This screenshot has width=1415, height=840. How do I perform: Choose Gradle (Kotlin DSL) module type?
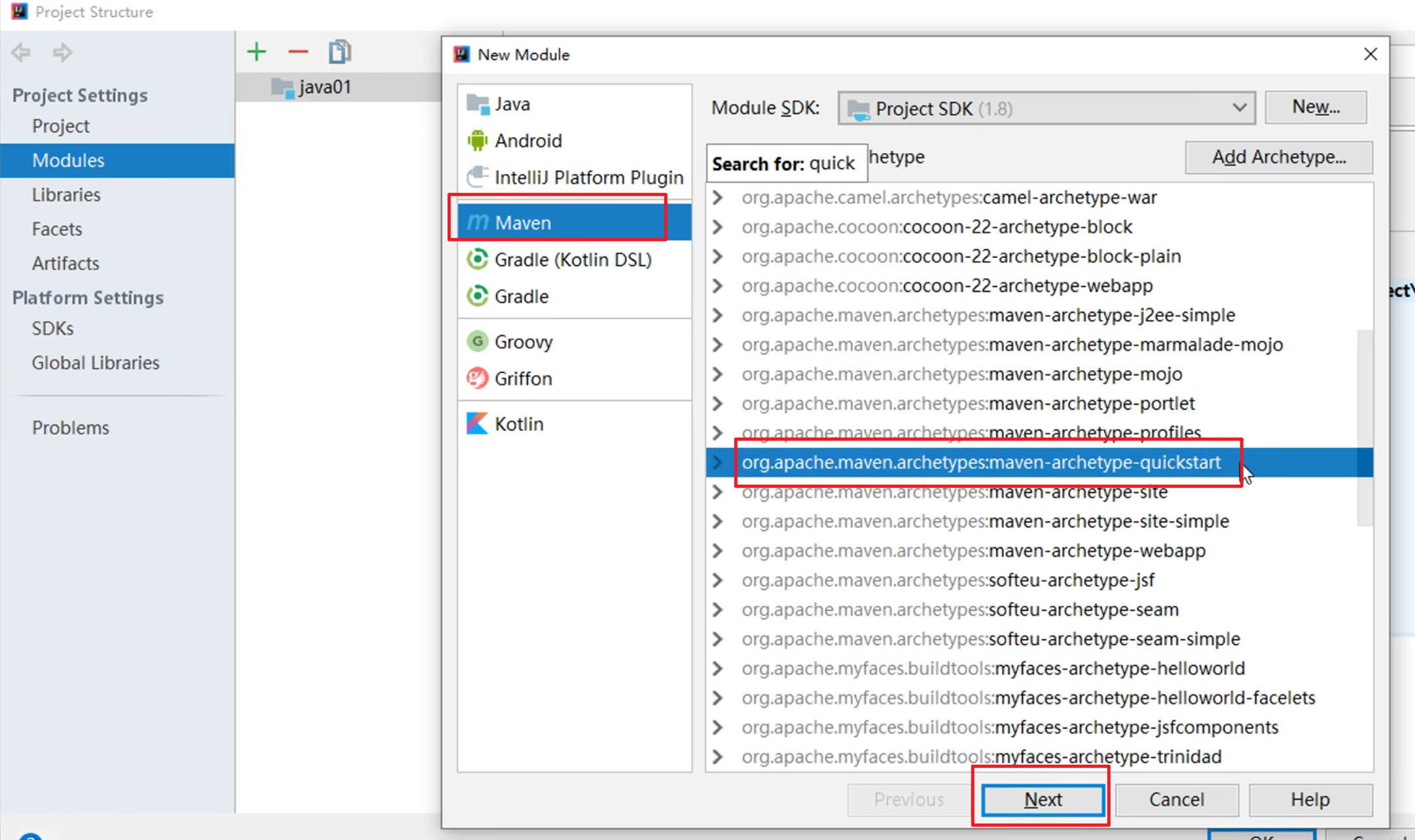572,260
